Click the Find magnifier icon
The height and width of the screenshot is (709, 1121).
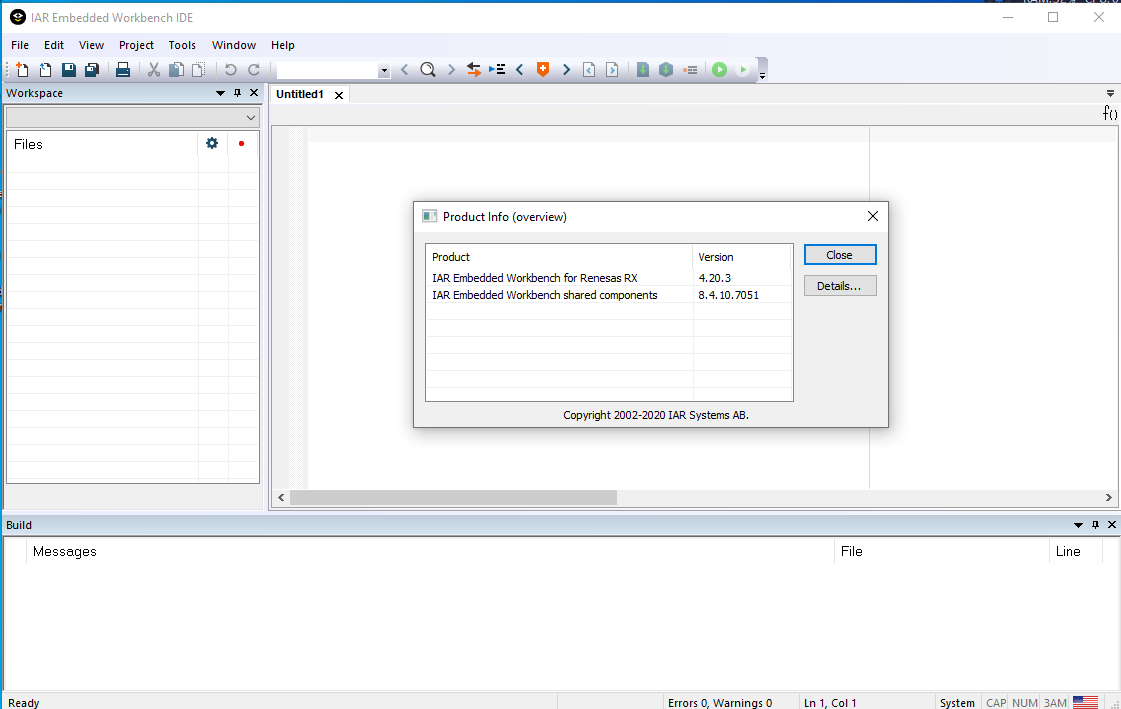tap(428, 69)
